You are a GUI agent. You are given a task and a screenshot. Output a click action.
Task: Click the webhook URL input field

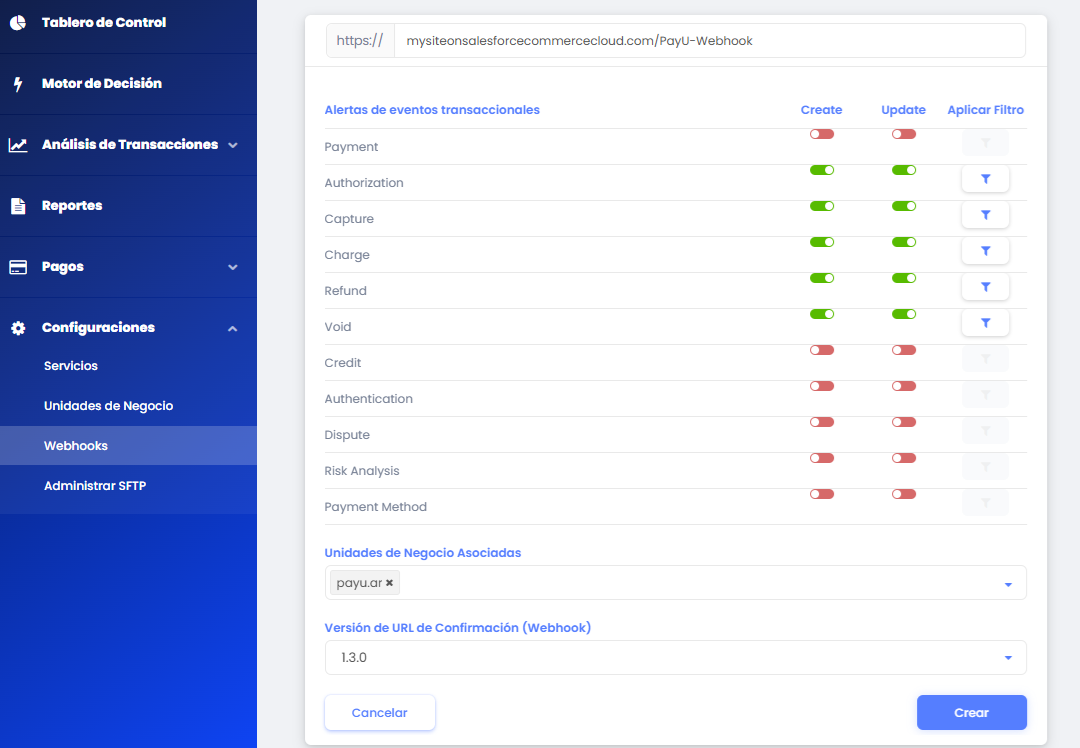[x=708, y=41]
